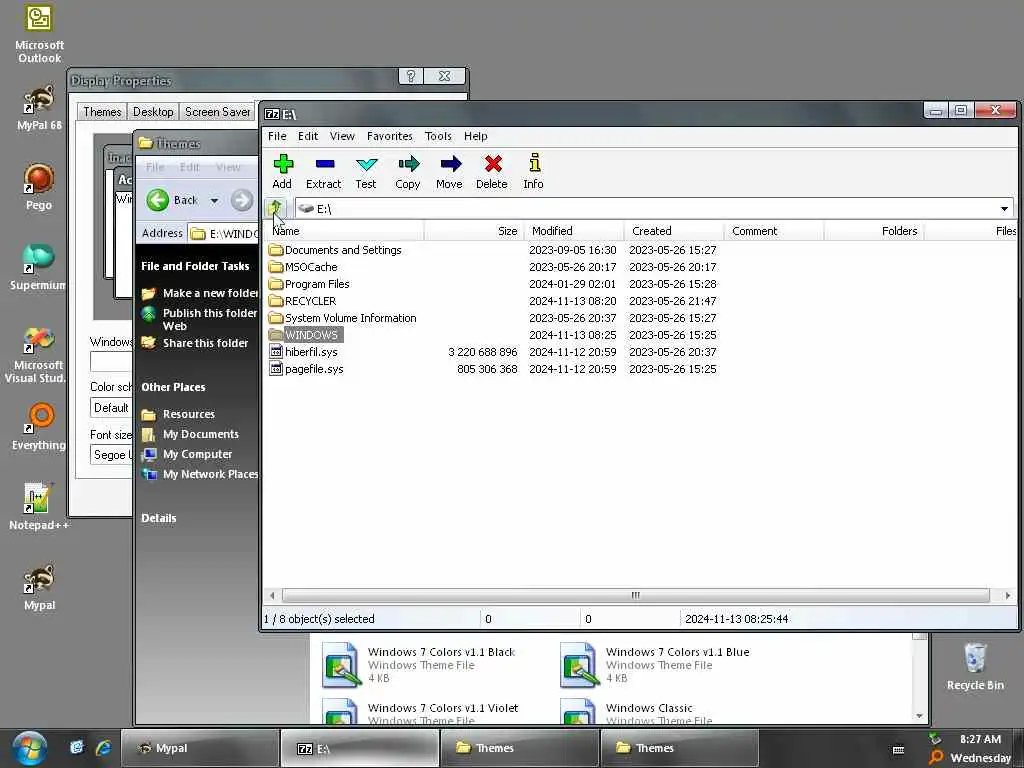Image resolution: width=1024 pixels, height=768 pixels.
Task: Sort by the Created column header
Action: 674,231
